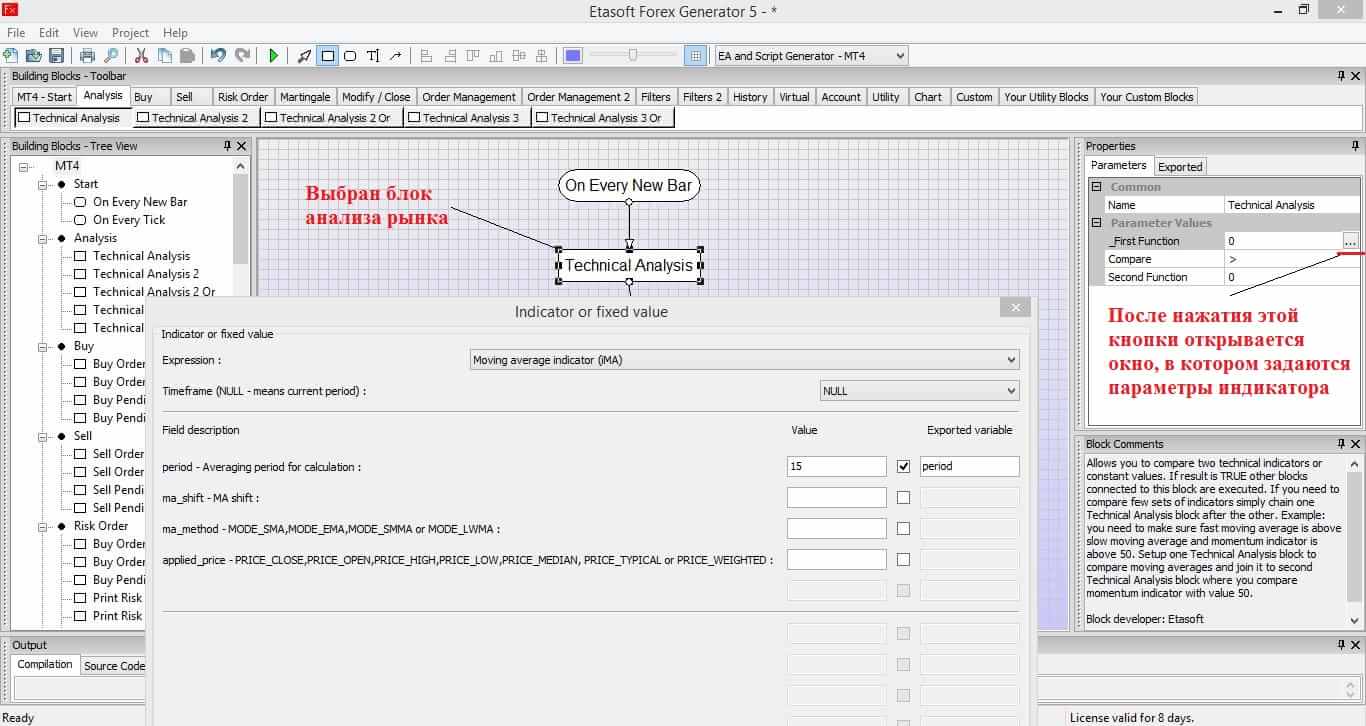
Task: Collapse the Common property group
Action: [1097, 187]
